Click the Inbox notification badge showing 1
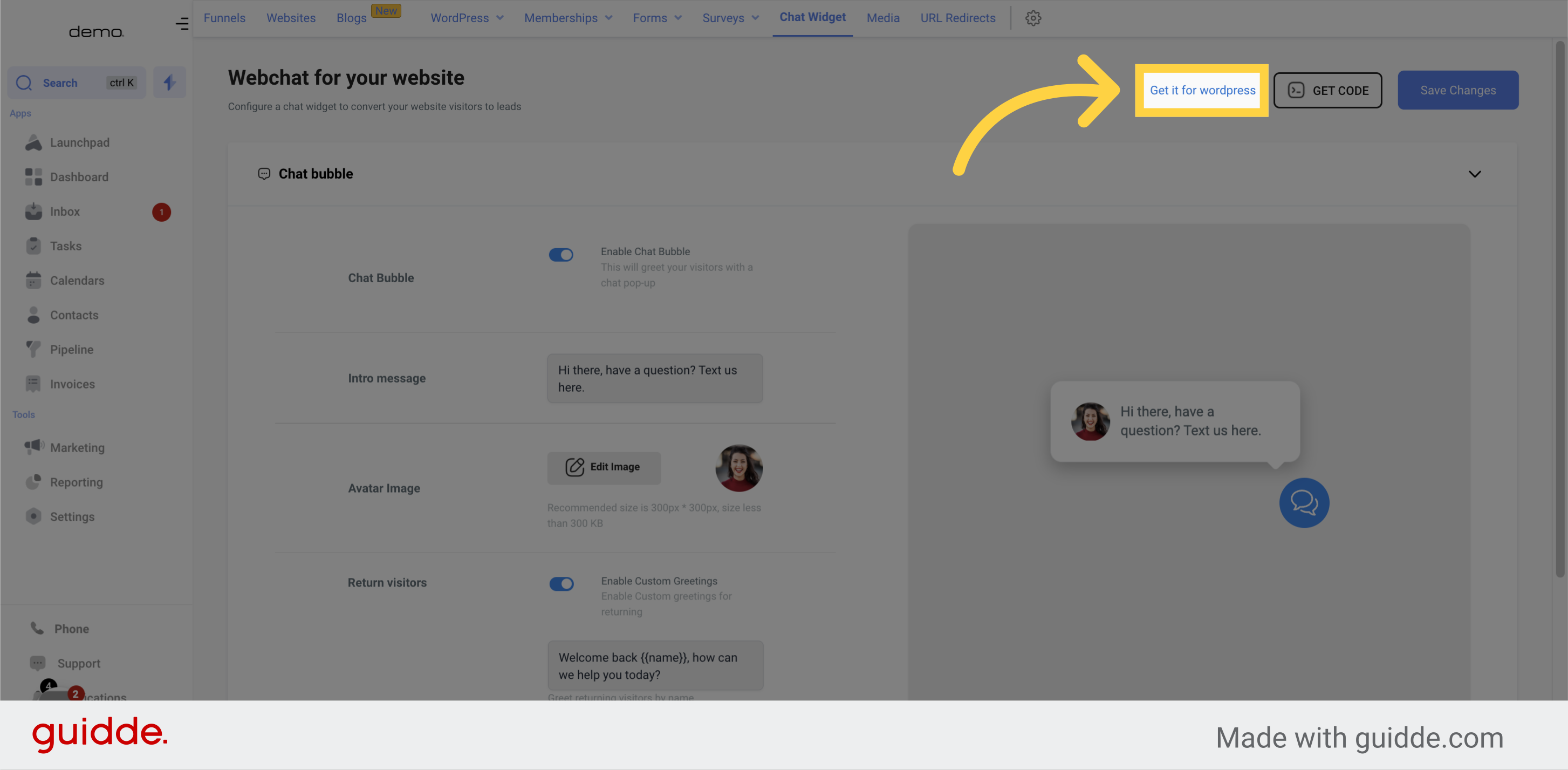The height and width of the screenshot is (770, 1568). tap(161, 212)
